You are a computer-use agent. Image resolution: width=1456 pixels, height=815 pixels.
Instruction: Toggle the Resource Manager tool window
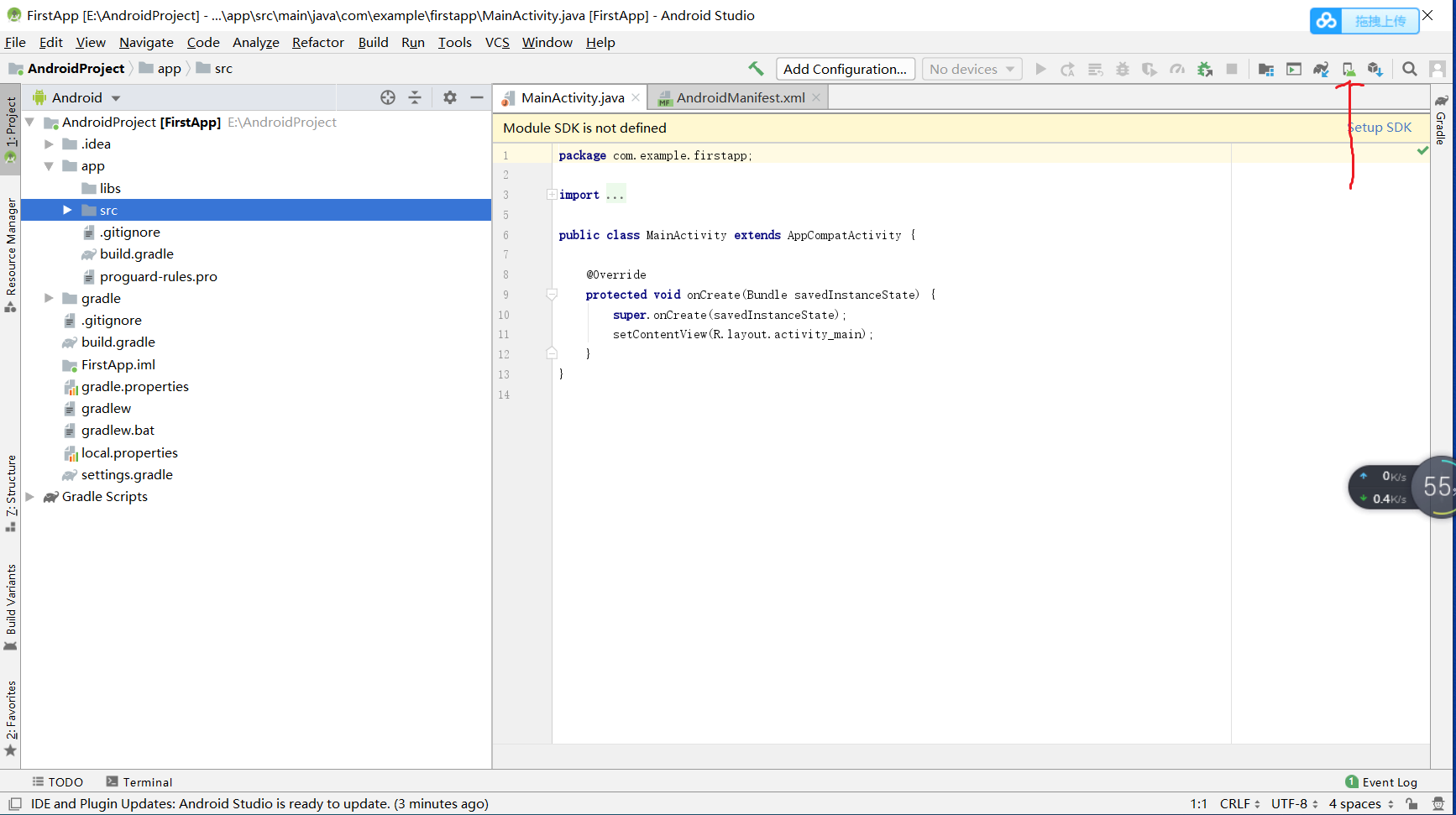(x=11, y=256)
